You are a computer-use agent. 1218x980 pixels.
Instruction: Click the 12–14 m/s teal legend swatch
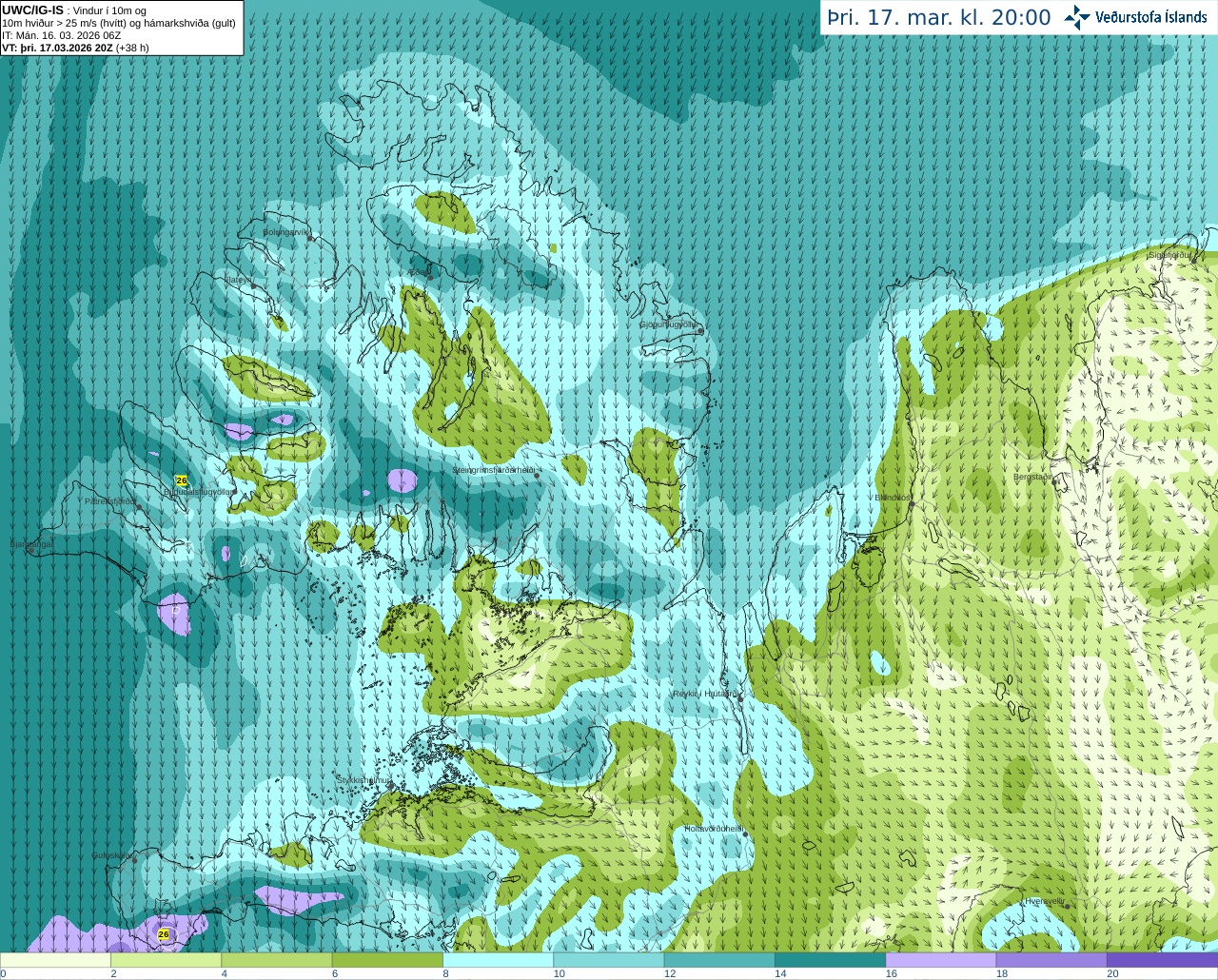(719, 960)
